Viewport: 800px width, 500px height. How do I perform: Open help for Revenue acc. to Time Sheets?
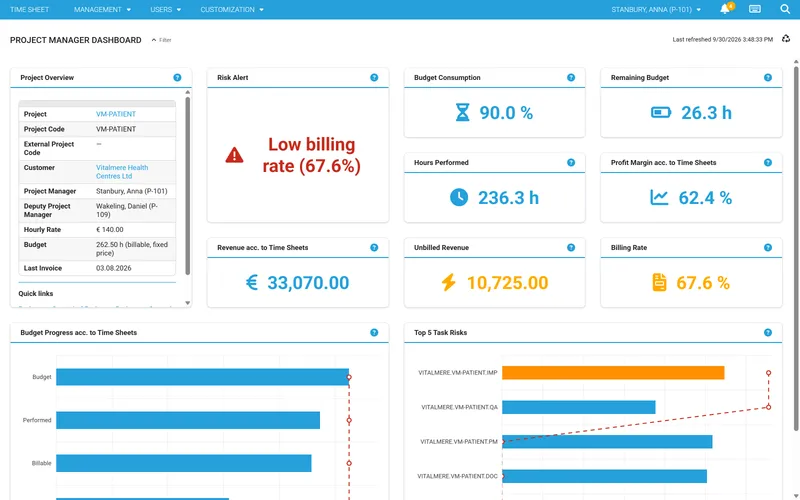[374, 247]
